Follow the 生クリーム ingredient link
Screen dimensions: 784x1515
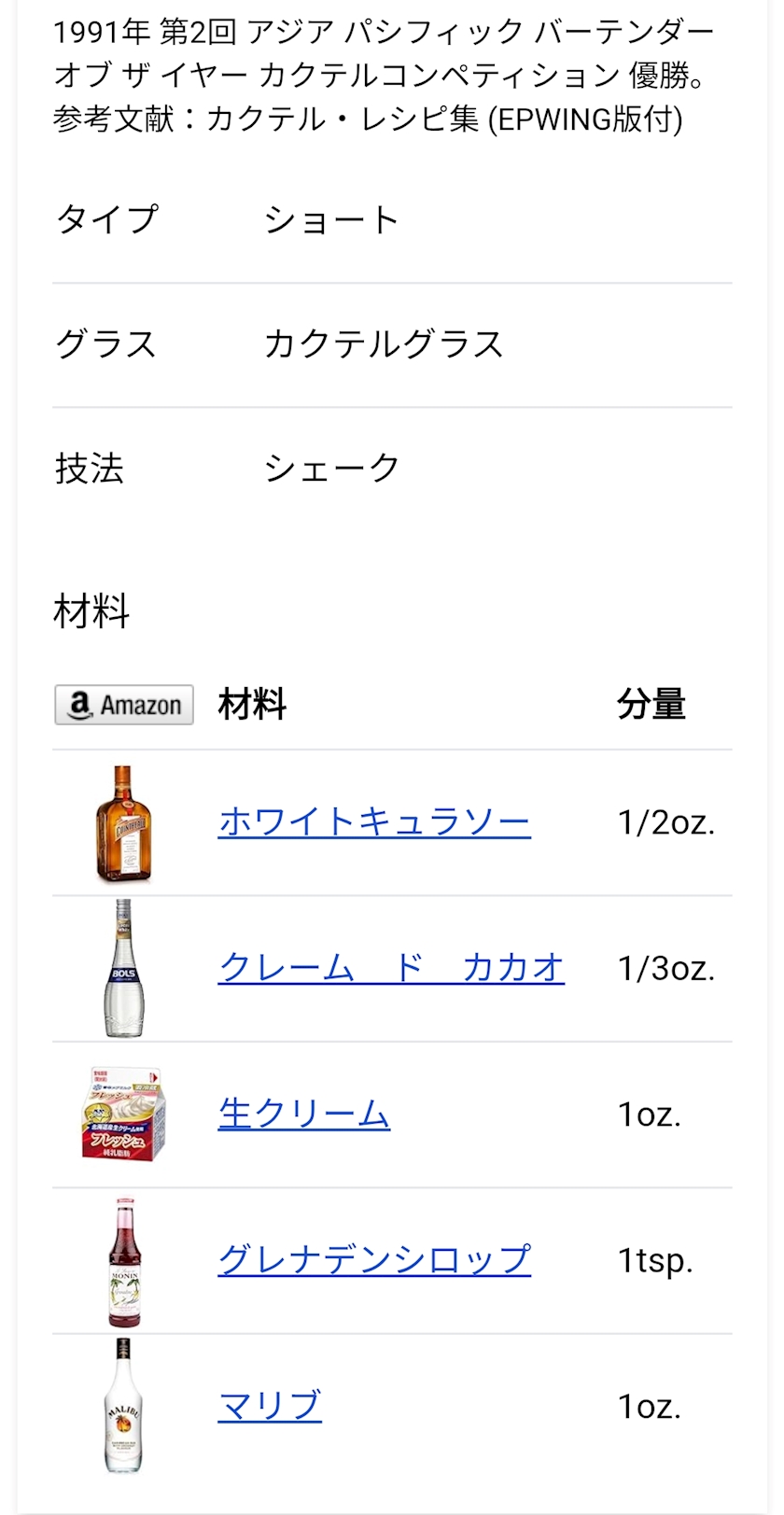tap(303, 1115)
